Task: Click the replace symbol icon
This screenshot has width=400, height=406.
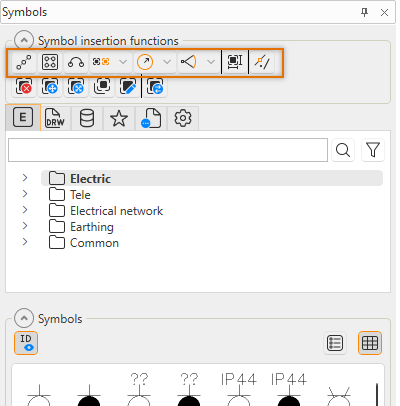Action: click(155, 87)
